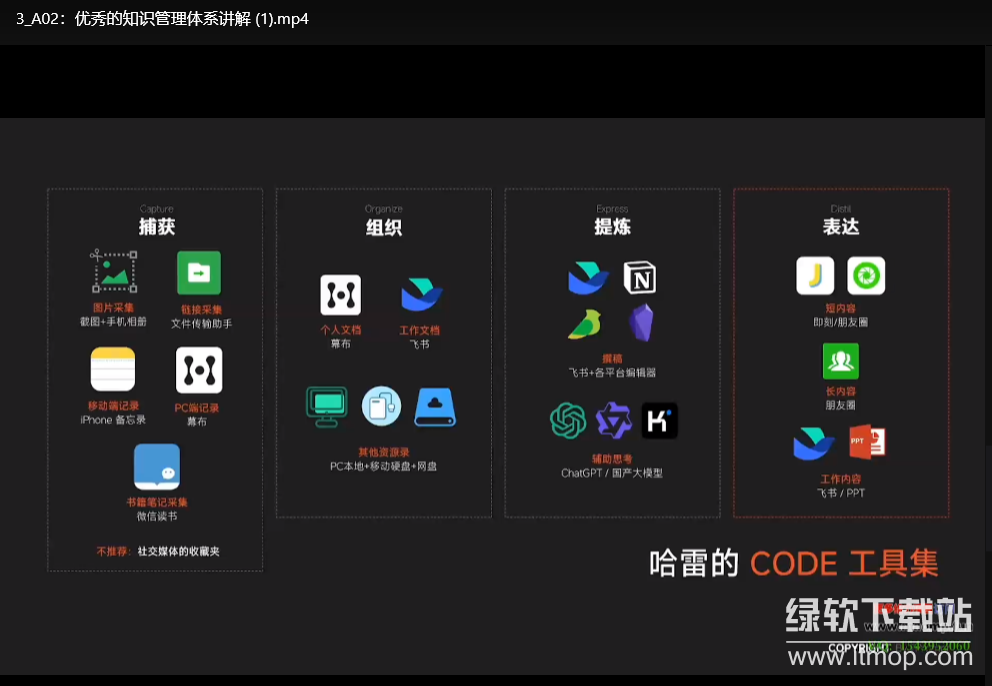This screenshot has height=686, width=992.
Task: Open the blue 微信读书 icon
Action: coord(157,467)
